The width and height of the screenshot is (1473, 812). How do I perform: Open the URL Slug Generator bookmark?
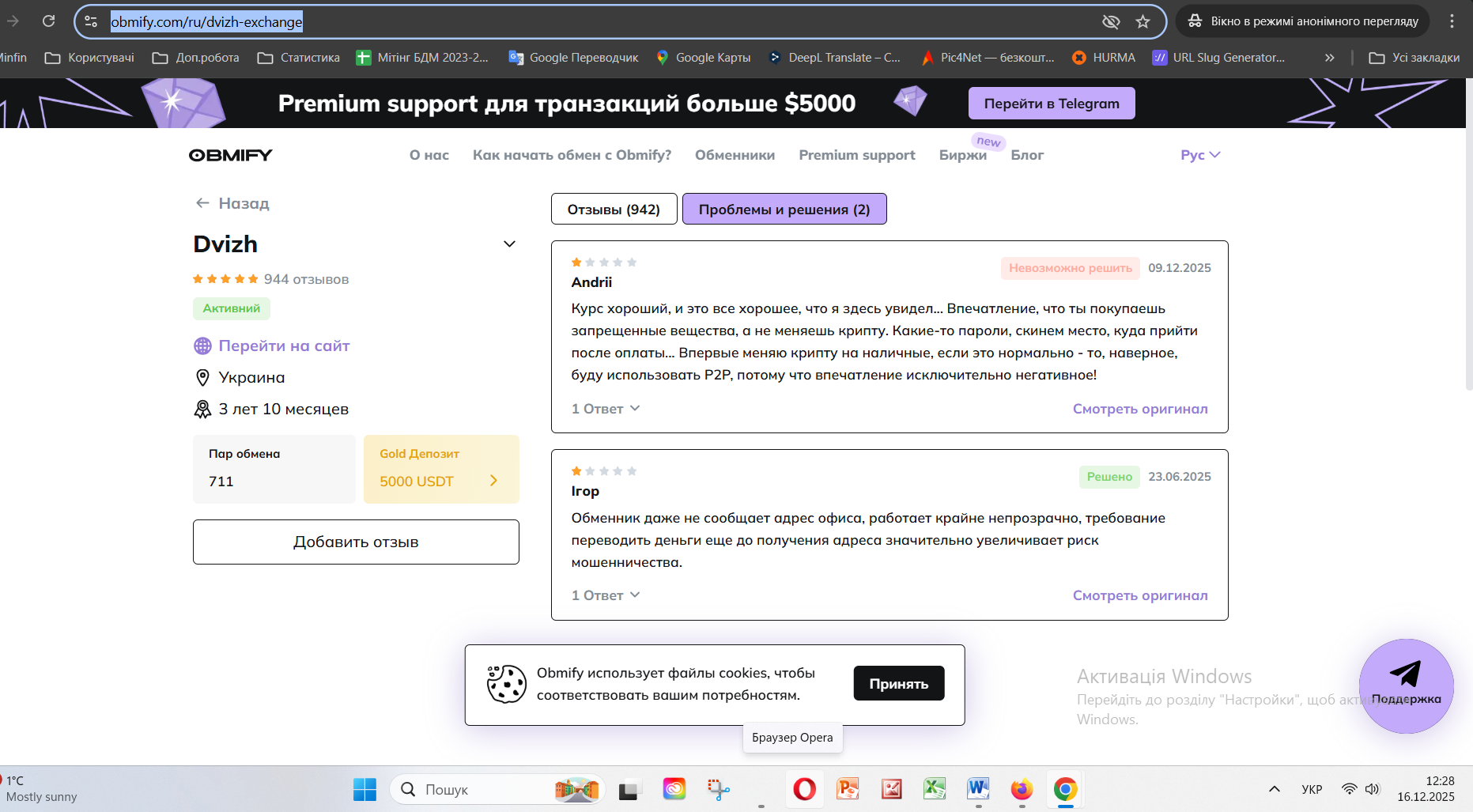1218,58
